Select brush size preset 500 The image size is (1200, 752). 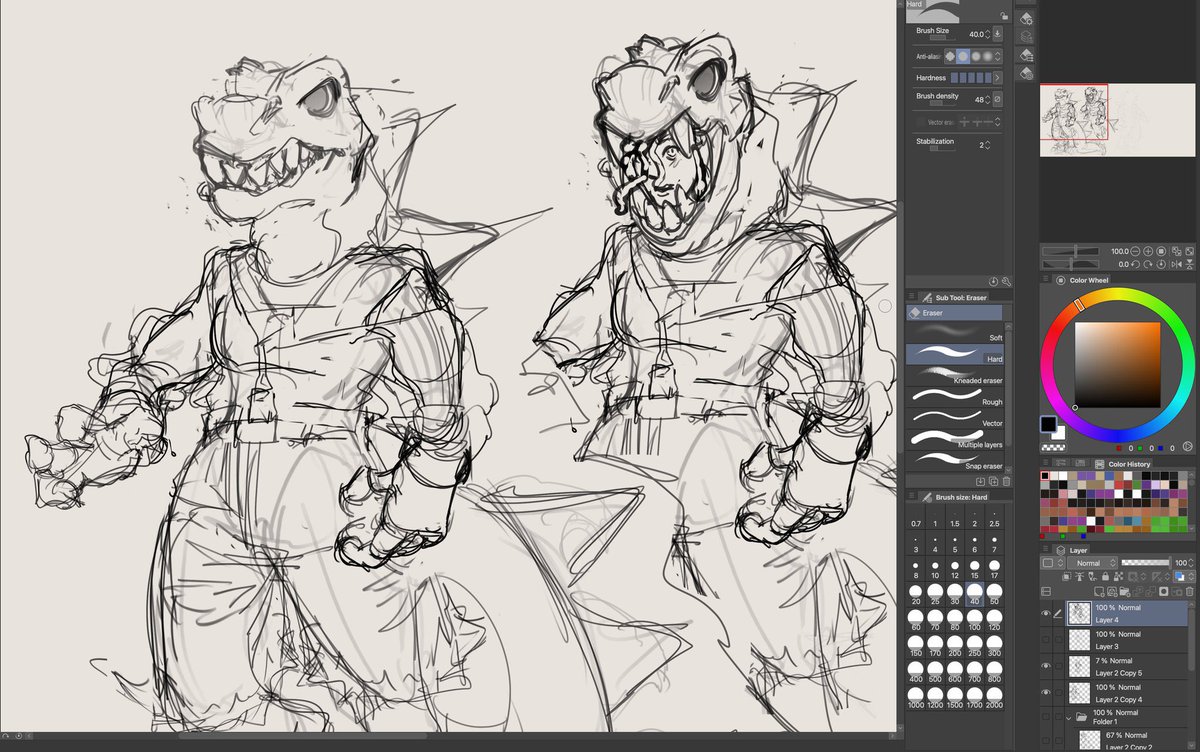935,673
